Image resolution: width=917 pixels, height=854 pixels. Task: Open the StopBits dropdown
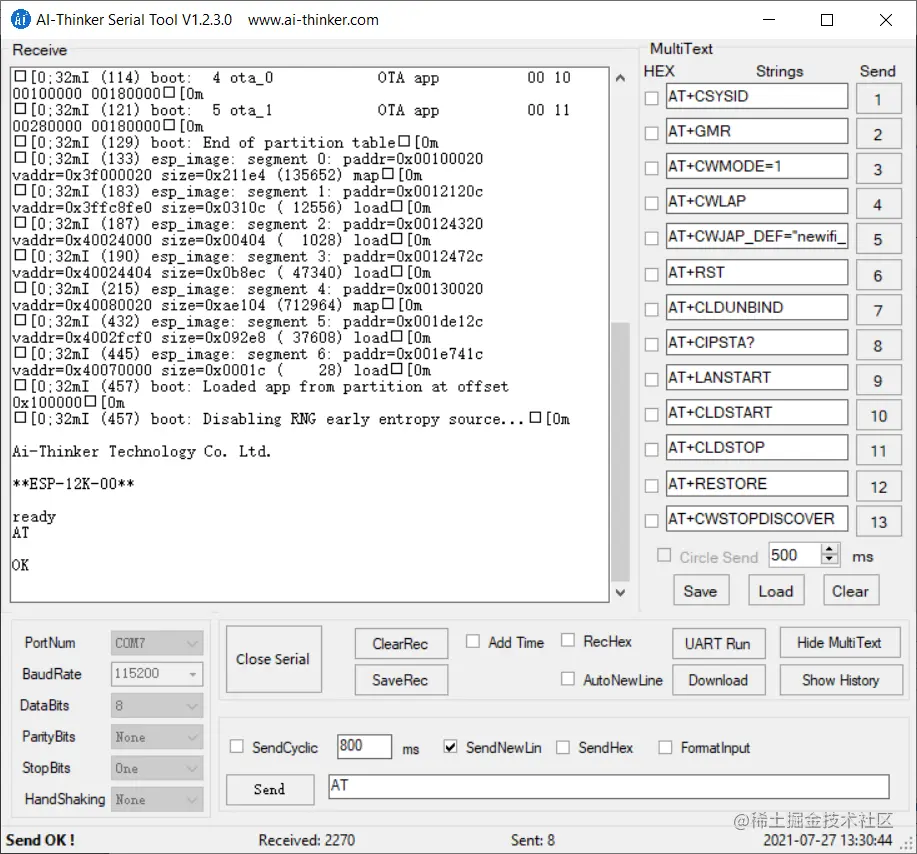pos(157,768)
